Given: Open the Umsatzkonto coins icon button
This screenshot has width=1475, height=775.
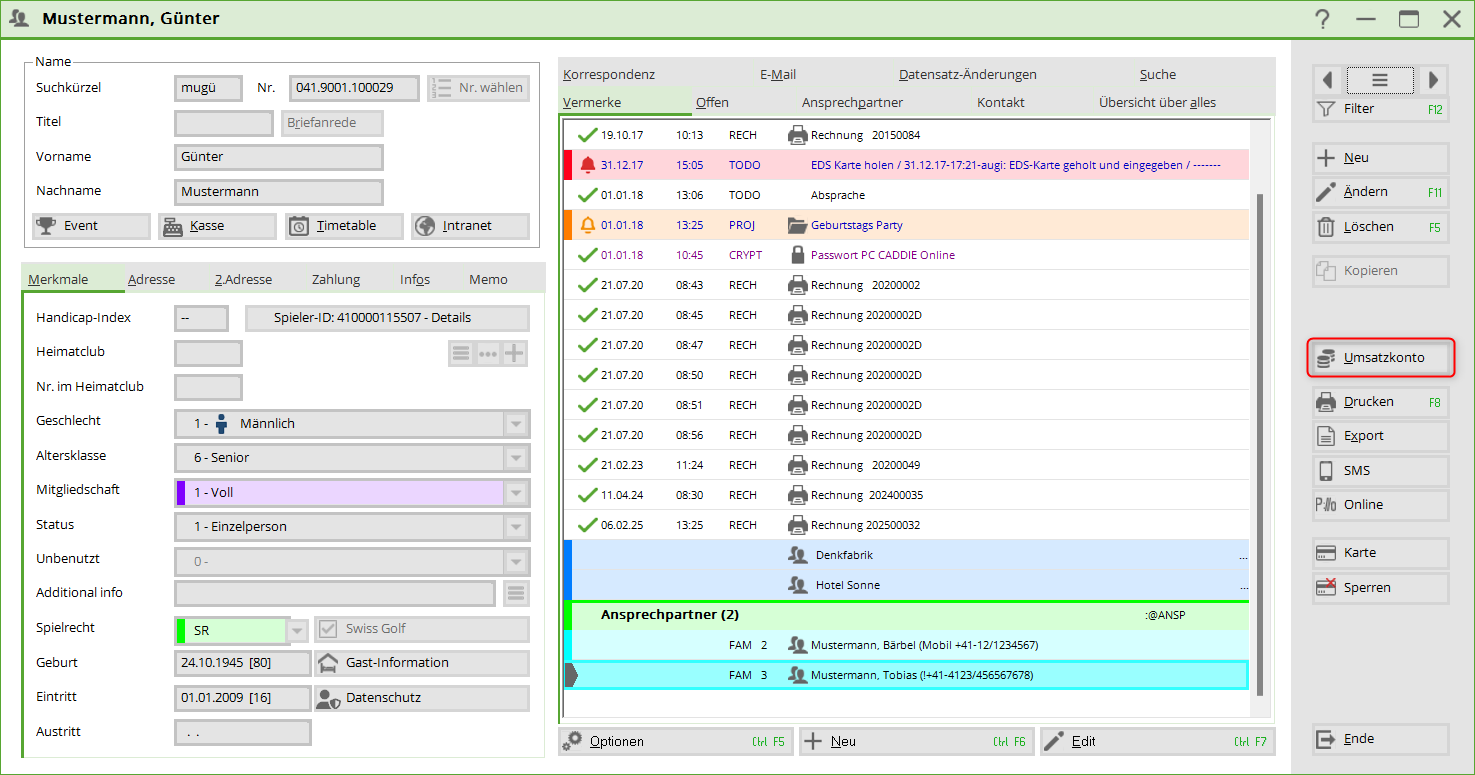Looking at the screenshot, I should click(x=1326, y=358).
